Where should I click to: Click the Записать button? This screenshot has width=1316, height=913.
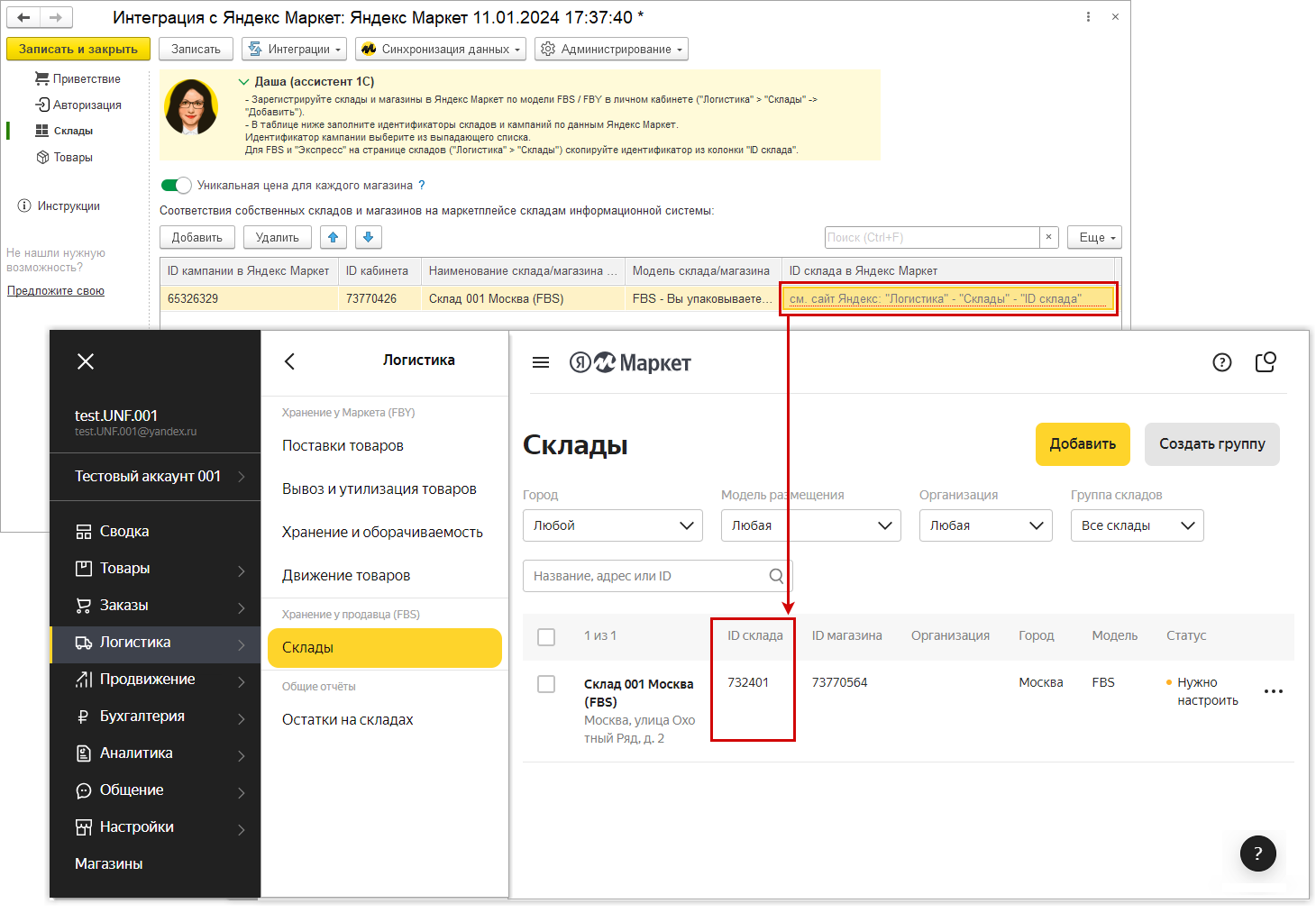point(196,49)
